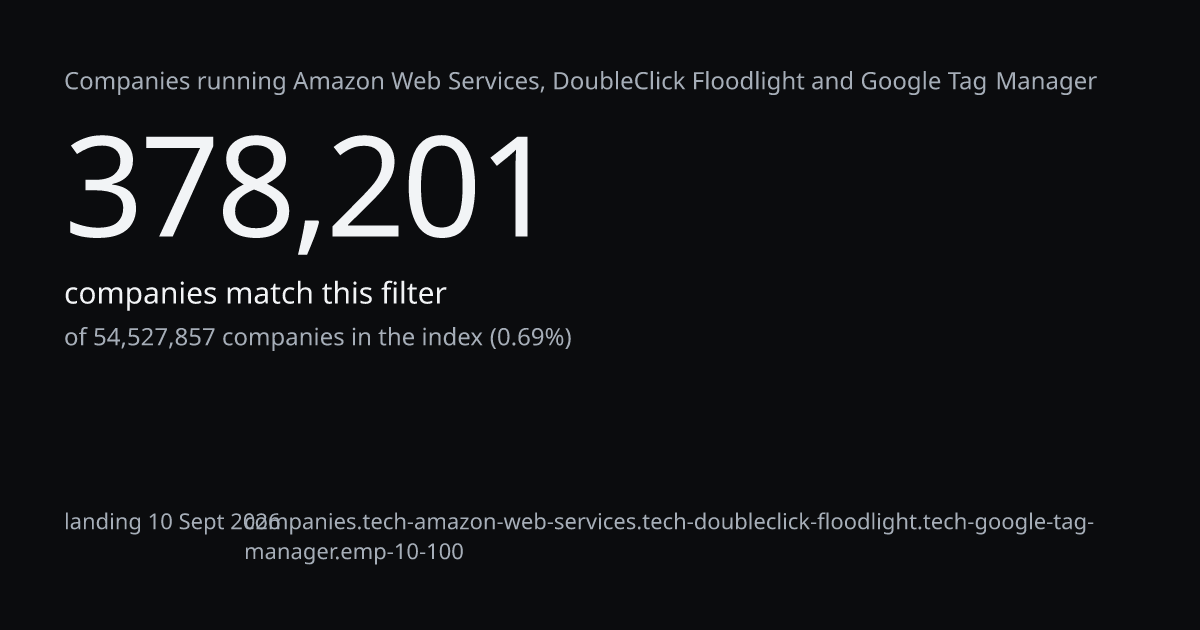Click 'tech-google-tag-' in the footer slug
This screenshot has width=1200, height=630.
tap(1010, 522)
